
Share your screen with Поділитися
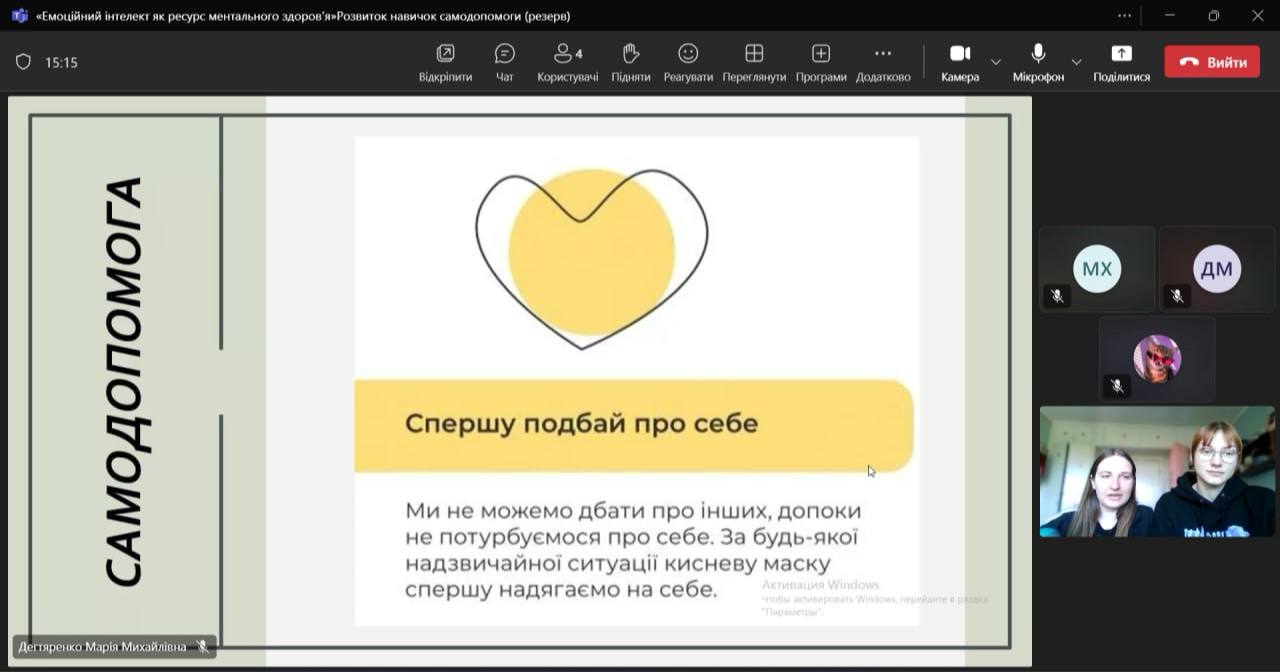pos(1121,62)
